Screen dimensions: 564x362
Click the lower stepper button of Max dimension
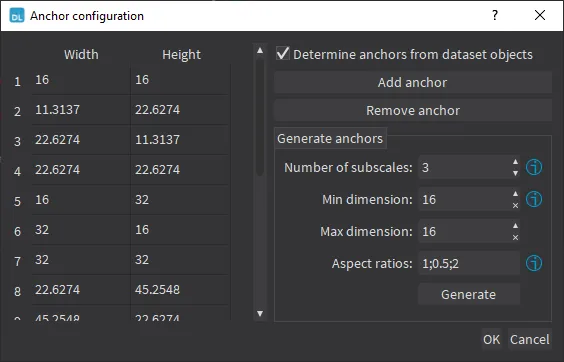click(x=515, y=237)
